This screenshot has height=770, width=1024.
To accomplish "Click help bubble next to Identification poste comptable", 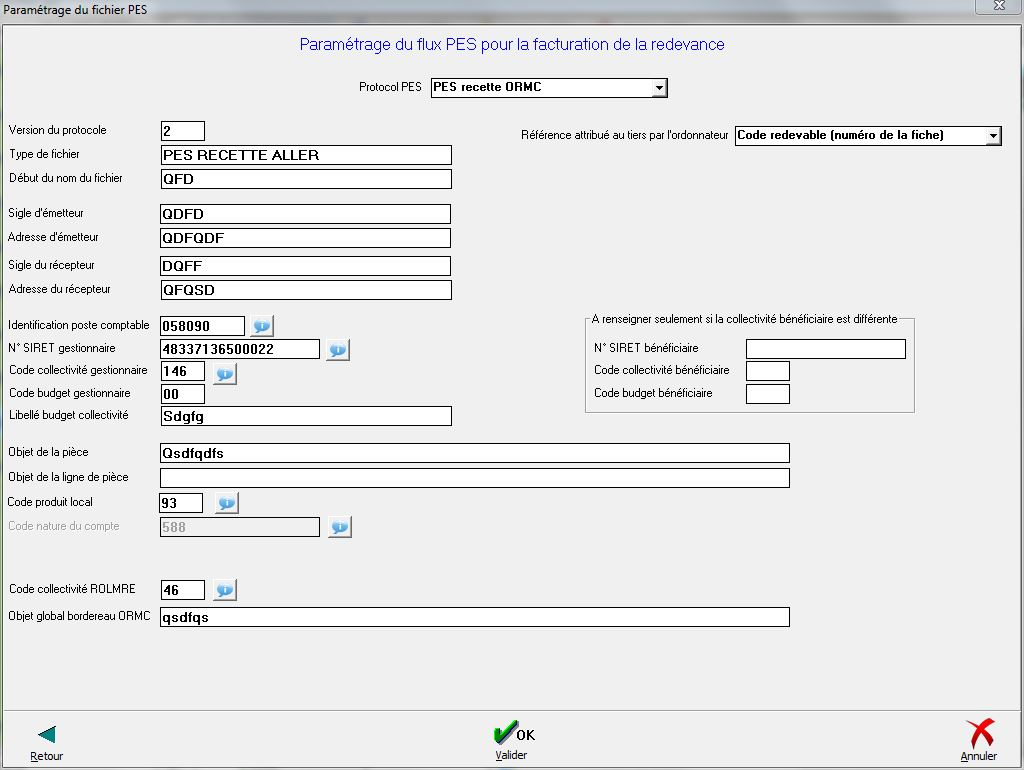I will coord(262,326).
